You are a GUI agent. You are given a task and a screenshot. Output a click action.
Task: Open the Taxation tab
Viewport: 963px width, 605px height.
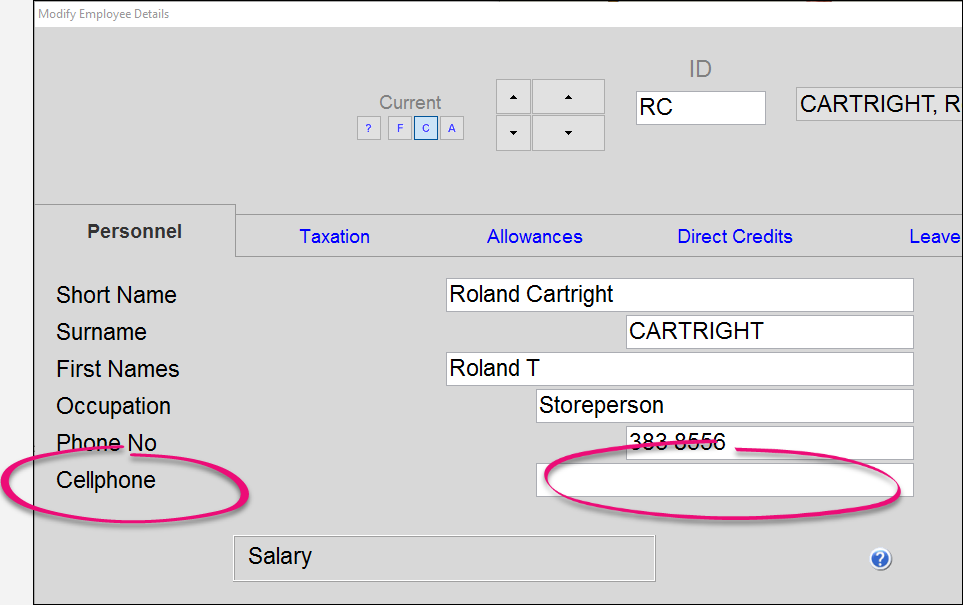[335, 236]
